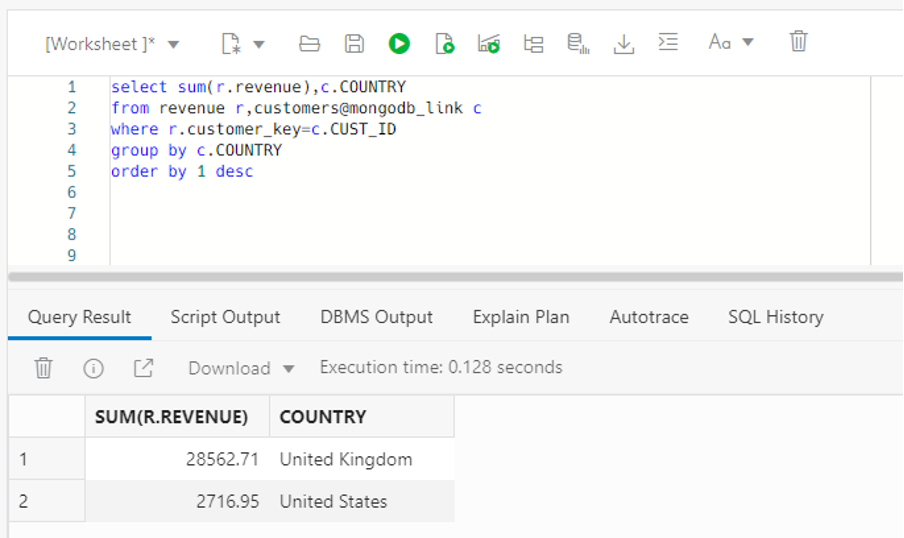Open the Explain Plan tab
Screen dimensions: 904x538
click(x=521, y=317)
